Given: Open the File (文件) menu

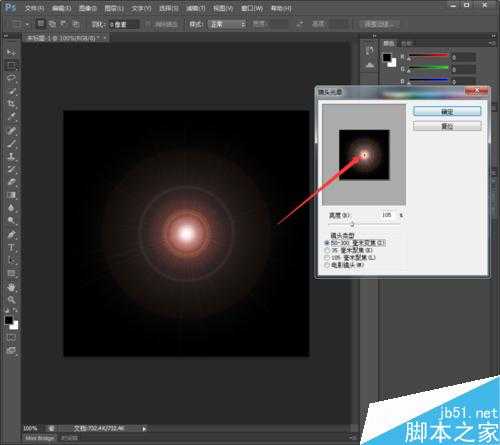Looking at the screenshot, I should click(x=35, y=8).
